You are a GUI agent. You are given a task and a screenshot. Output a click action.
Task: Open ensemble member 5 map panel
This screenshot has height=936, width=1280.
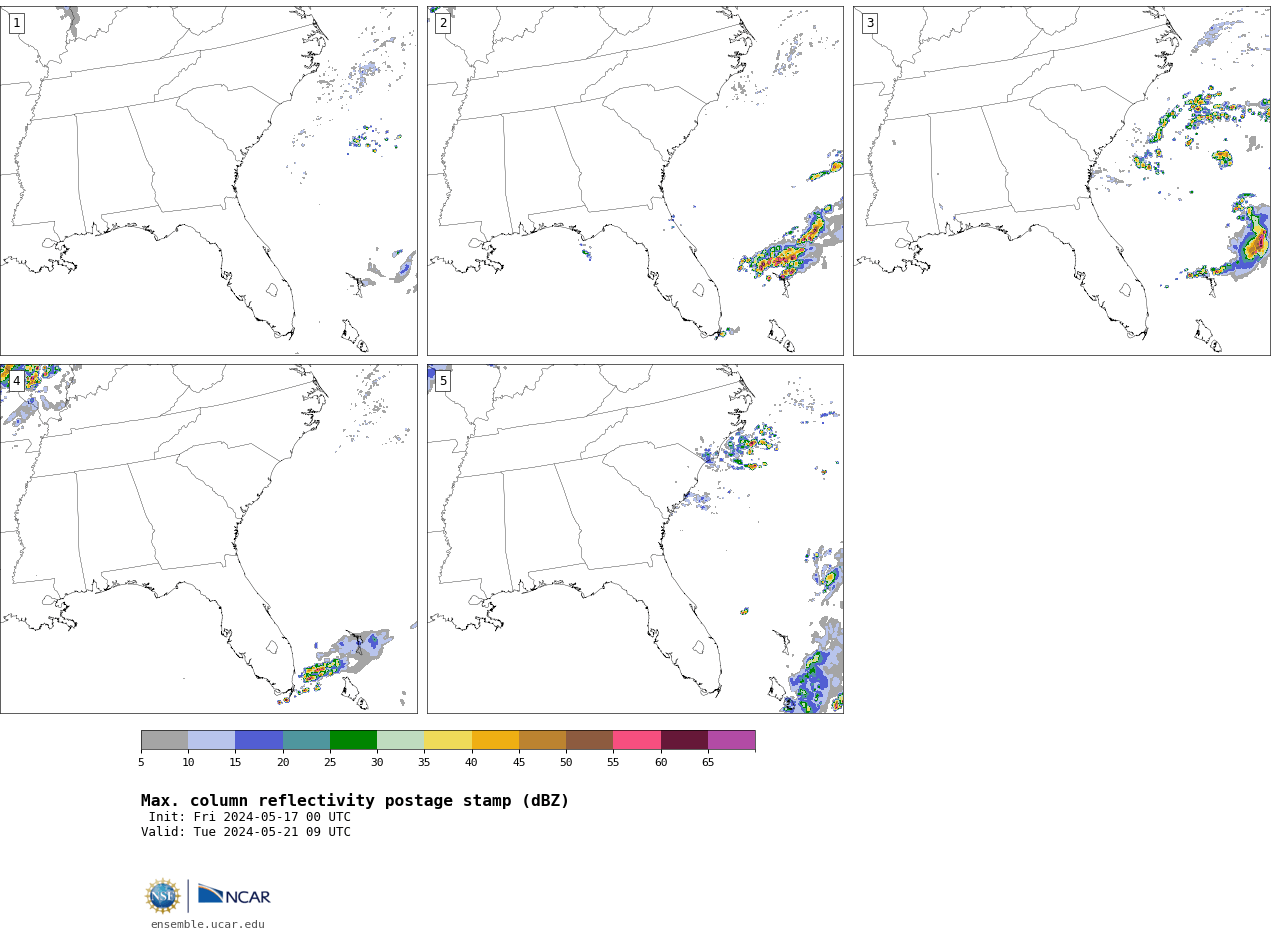click(x=635, y=539)
